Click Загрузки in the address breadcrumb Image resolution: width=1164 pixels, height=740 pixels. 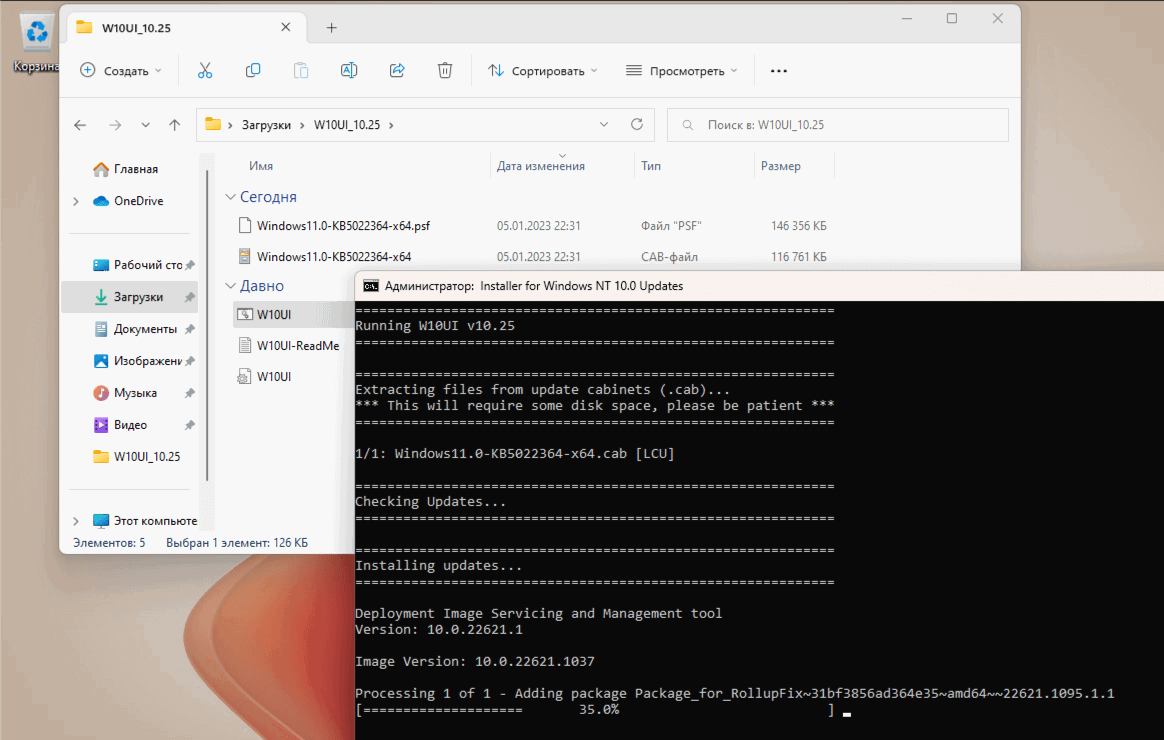[267, 125]
